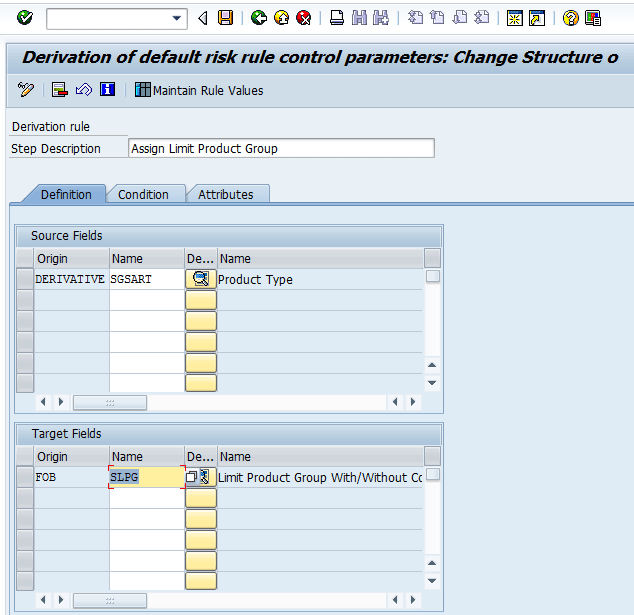Screen dimensions: 634x615
Task: Select the DERIVATIVE row in Source Fields
Action: click(x=25, y=279)
